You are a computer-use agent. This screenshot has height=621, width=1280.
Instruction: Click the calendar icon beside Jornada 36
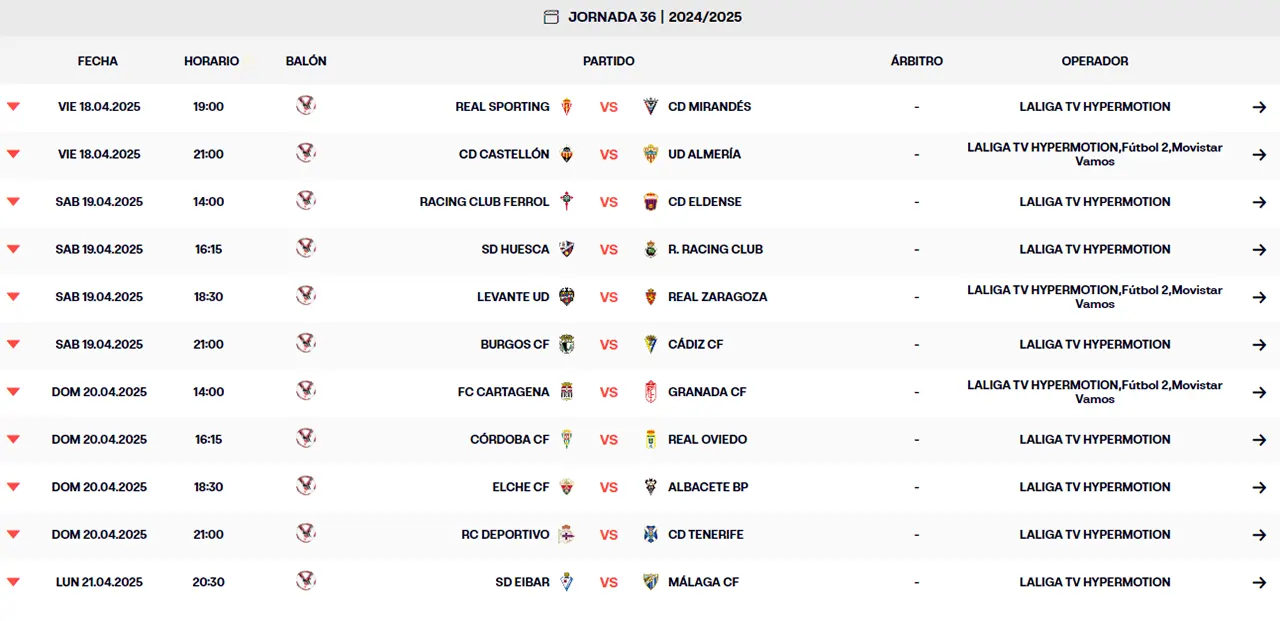pyautogui.click(x=551, y=17)
